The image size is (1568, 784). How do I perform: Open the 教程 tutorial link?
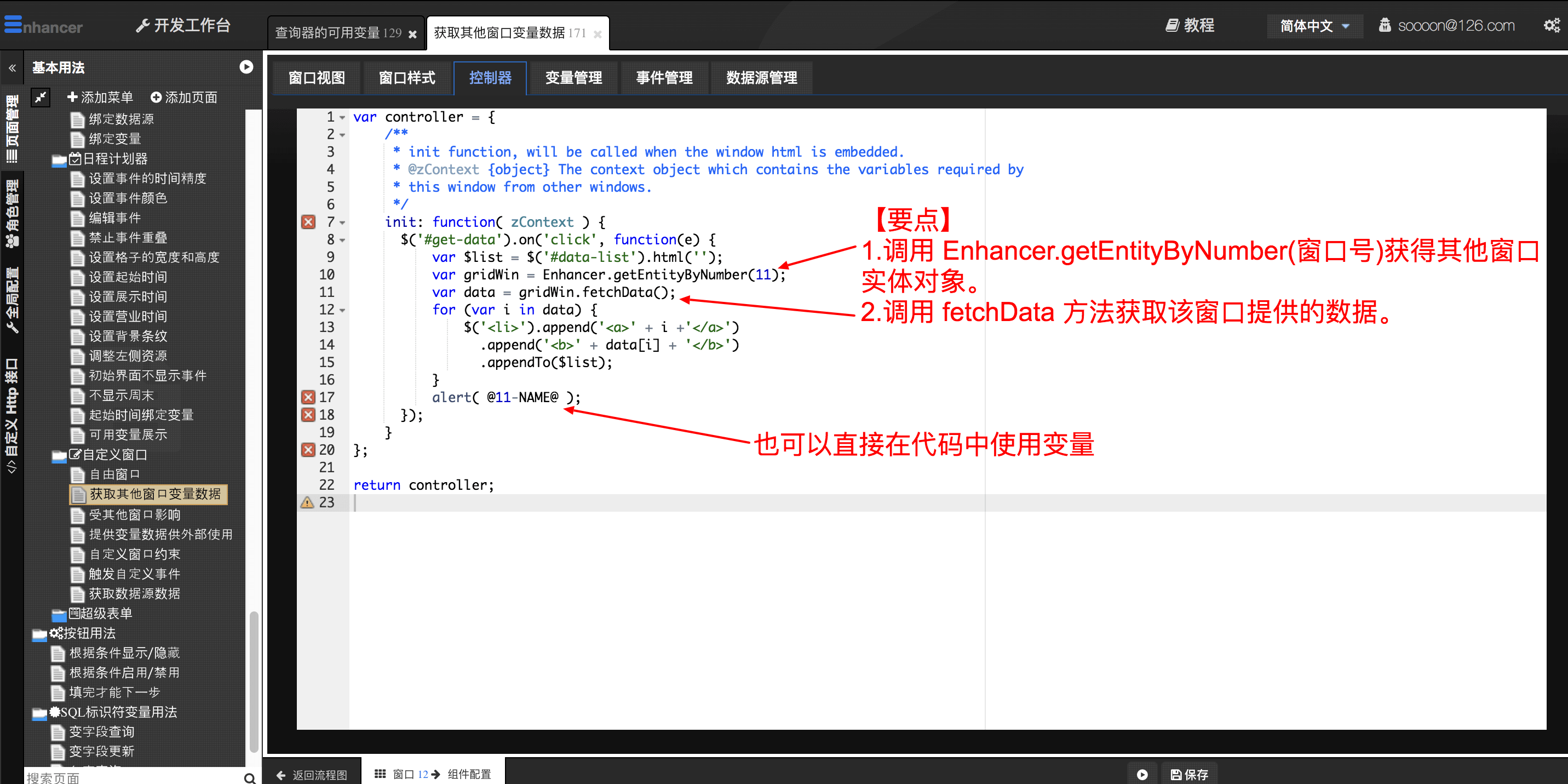[x=1190, y=26]
